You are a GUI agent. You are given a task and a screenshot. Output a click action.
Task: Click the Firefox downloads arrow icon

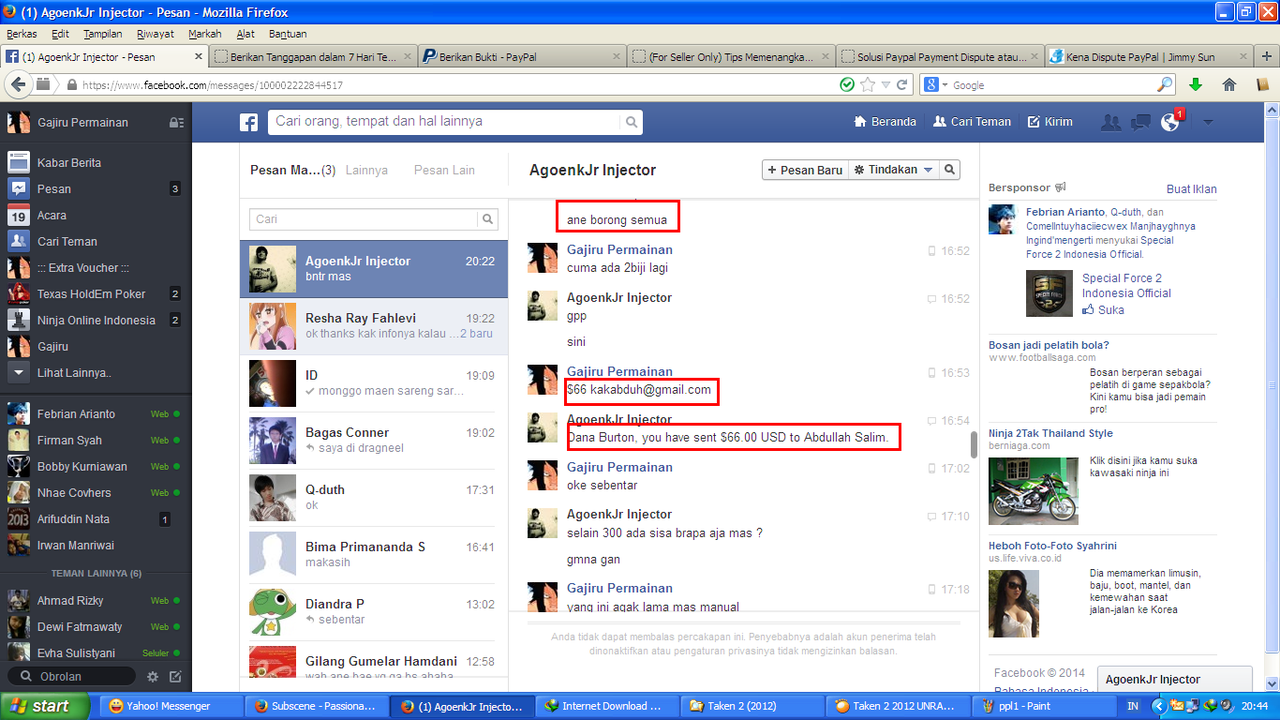pyautogui.click(x=1195, y=85)
